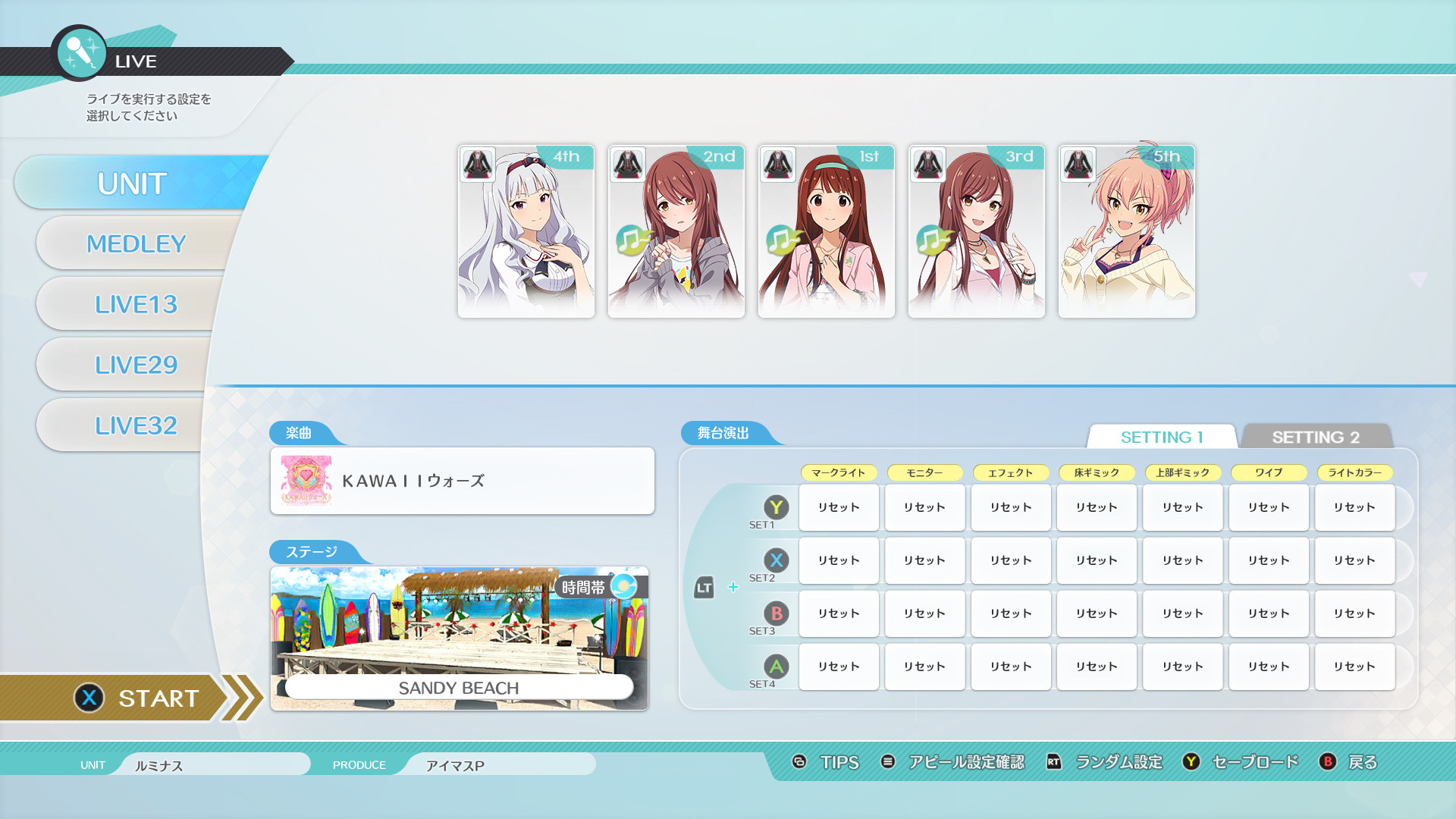Click the costume icon on the 4th idol card
This screenshot has height=819, width=1456.
point(478,165)
